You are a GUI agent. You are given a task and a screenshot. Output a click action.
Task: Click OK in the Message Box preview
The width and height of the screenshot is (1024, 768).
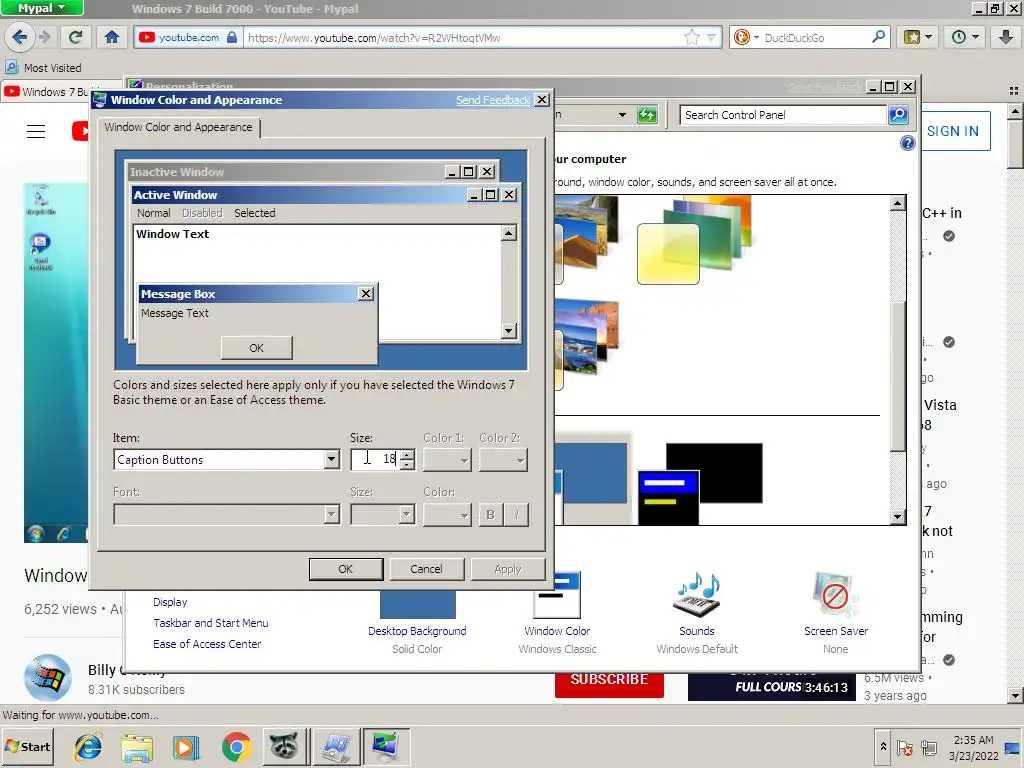coord(257,348)
